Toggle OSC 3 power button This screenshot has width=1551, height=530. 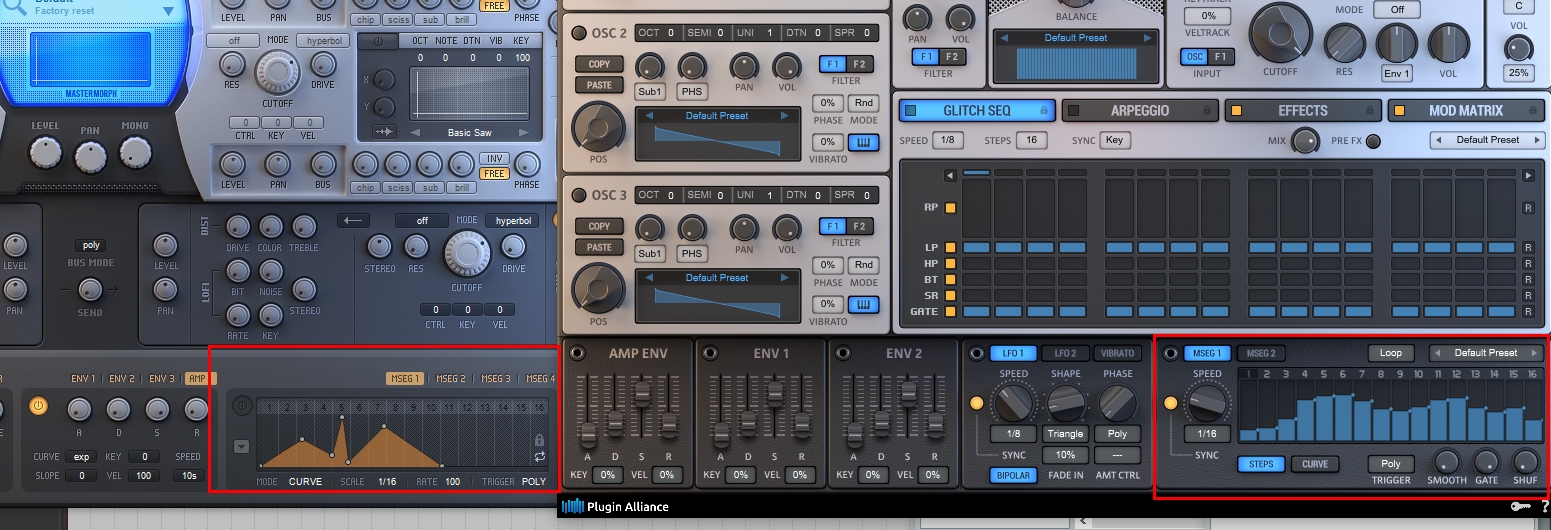click(x=578, y=195)
